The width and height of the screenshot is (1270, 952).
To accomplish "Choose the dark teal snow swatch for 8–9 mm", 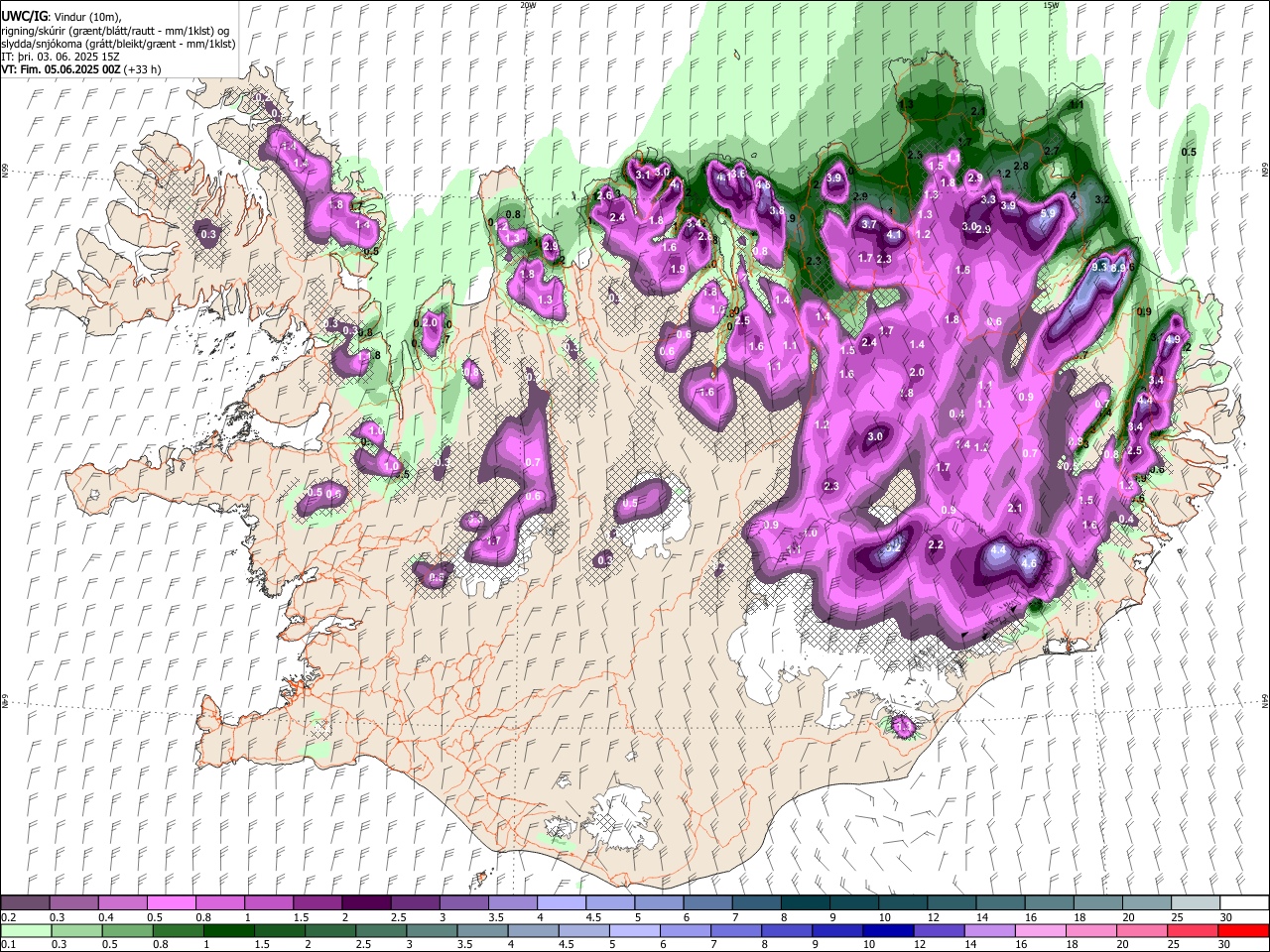I will [804, 902].
